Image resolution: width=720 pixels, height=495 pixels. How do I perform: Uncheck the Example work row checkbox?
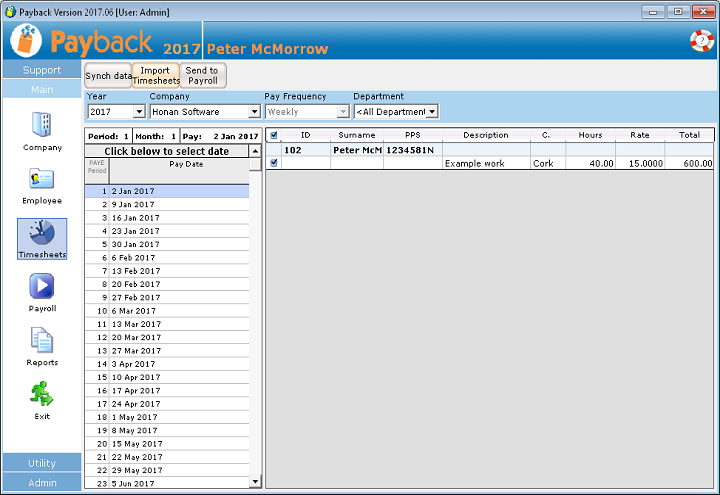coord(274,163)
